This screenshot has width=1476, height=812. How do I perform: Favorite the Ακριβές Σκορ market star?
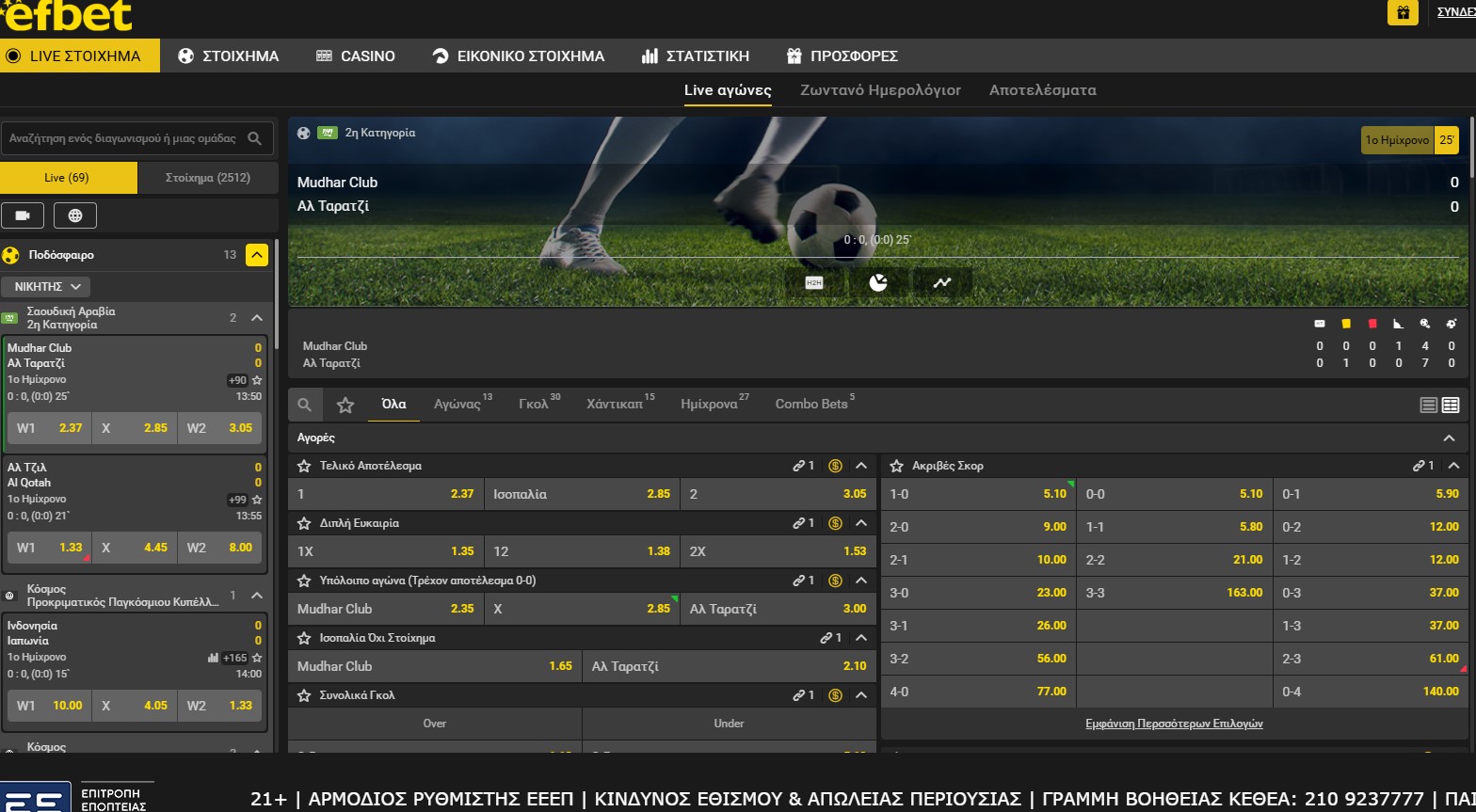coord(896,466)
